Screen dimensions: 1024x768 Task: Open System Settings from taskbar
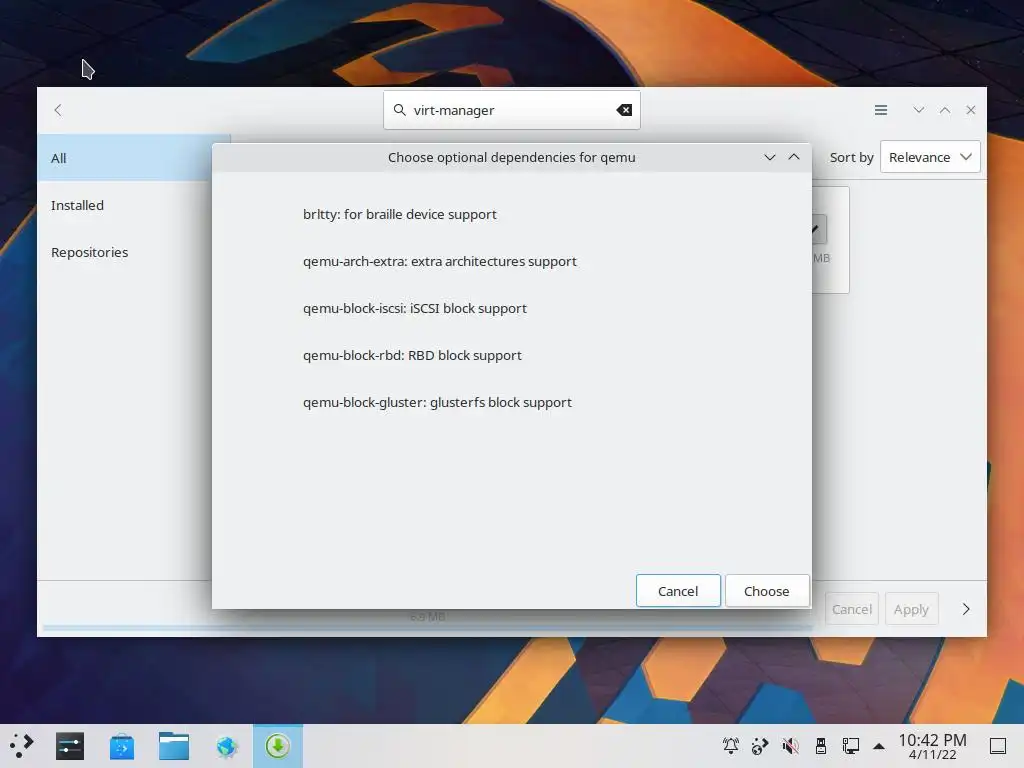pyautogui.click(x=70, y=746)
